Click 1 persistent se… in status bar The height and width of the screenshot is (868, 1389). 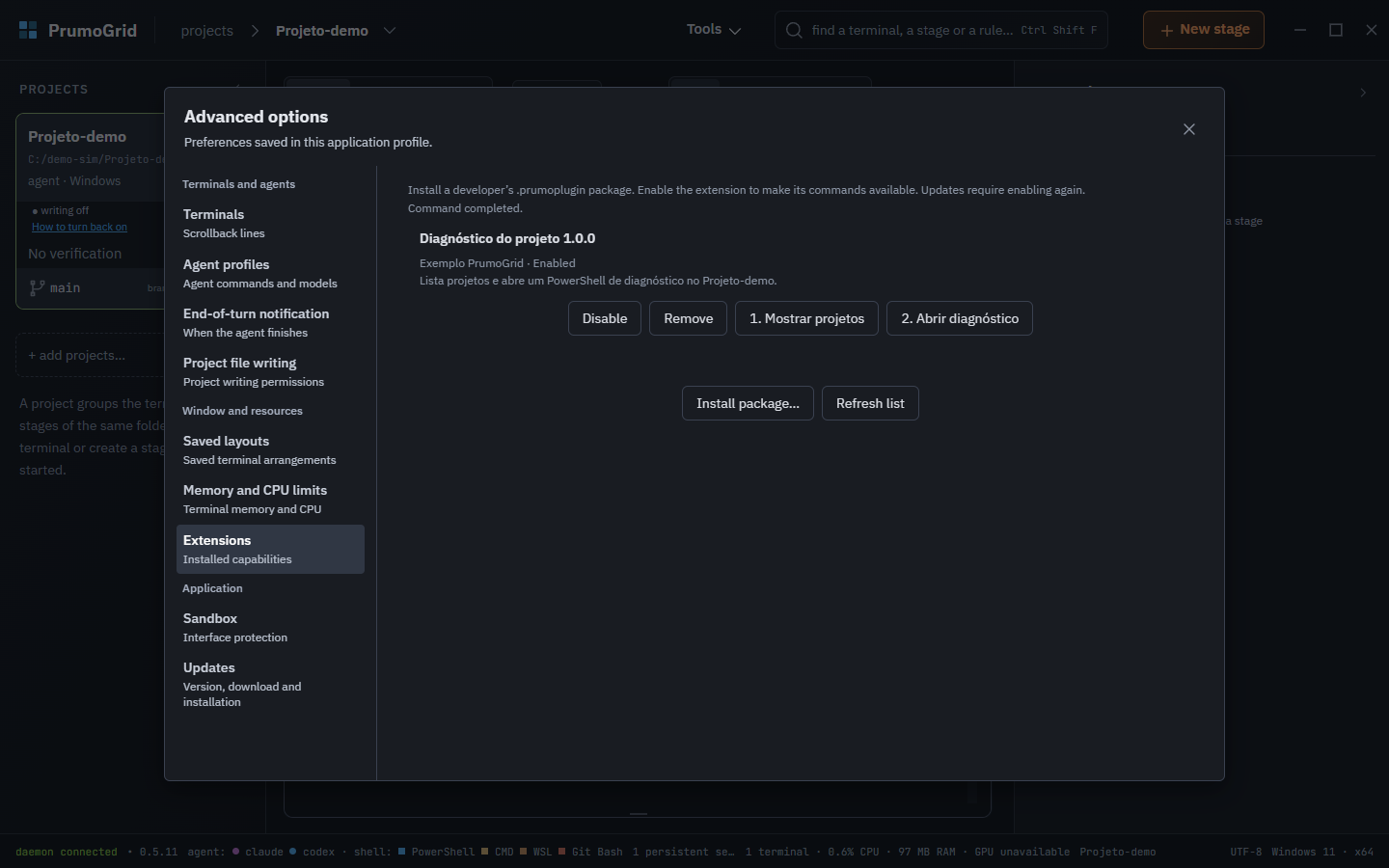click(683, 852)
